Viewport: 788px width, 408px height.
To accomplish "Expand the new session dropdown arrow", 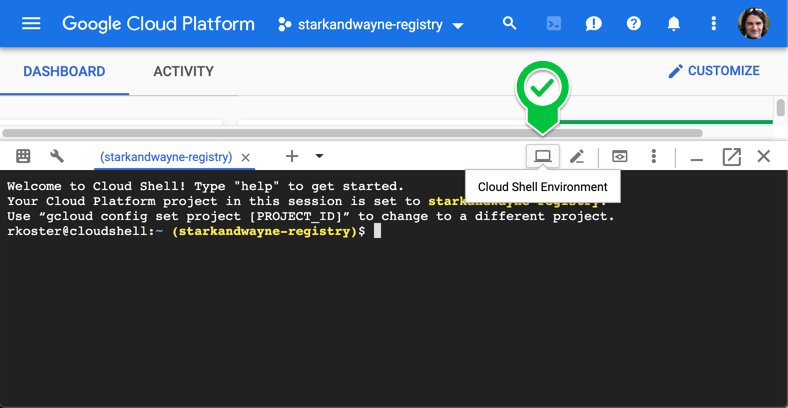I will [319, 156].
